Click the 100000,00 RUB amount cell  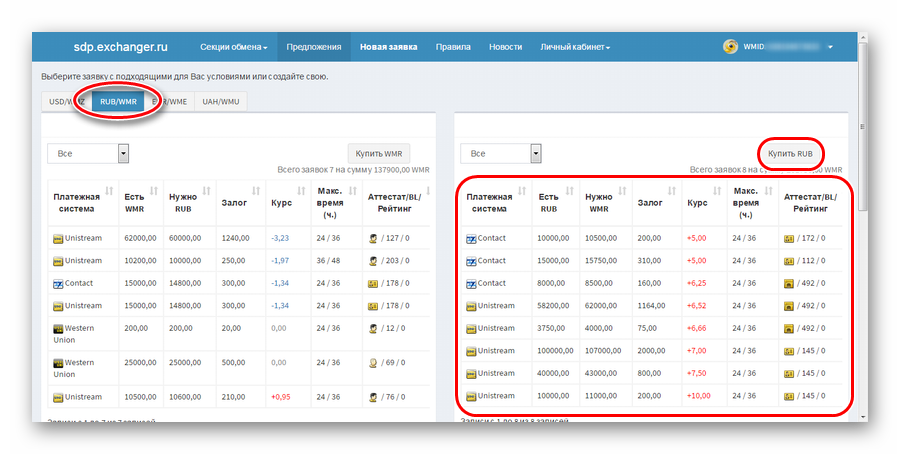tap(555, 351)
